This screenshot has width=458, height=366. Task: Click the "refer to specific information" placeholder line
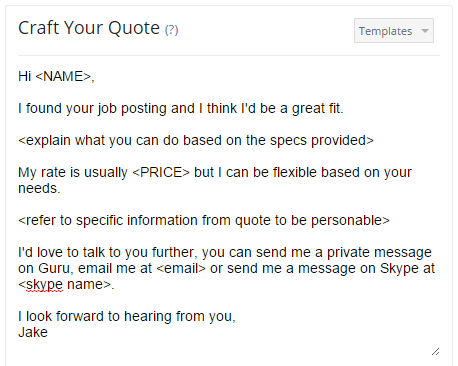pos(204,220)
